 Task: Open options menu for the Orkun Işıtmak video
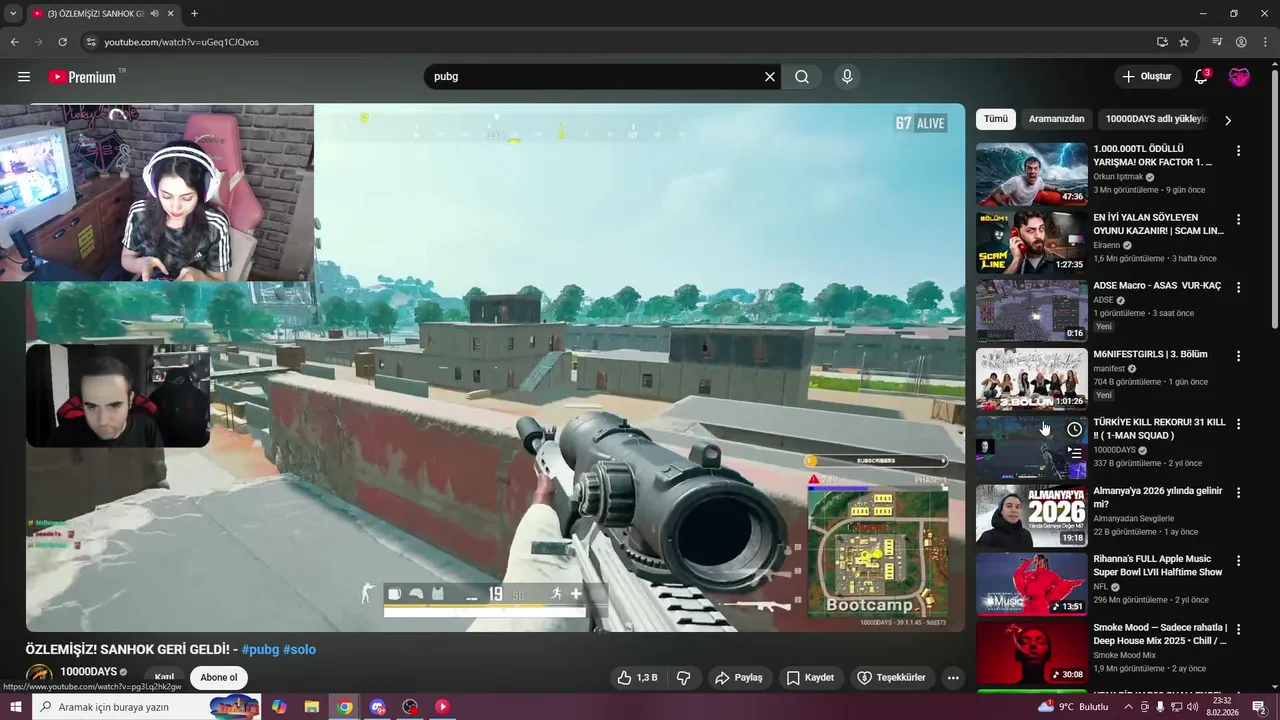click(x=1238, y=150)
